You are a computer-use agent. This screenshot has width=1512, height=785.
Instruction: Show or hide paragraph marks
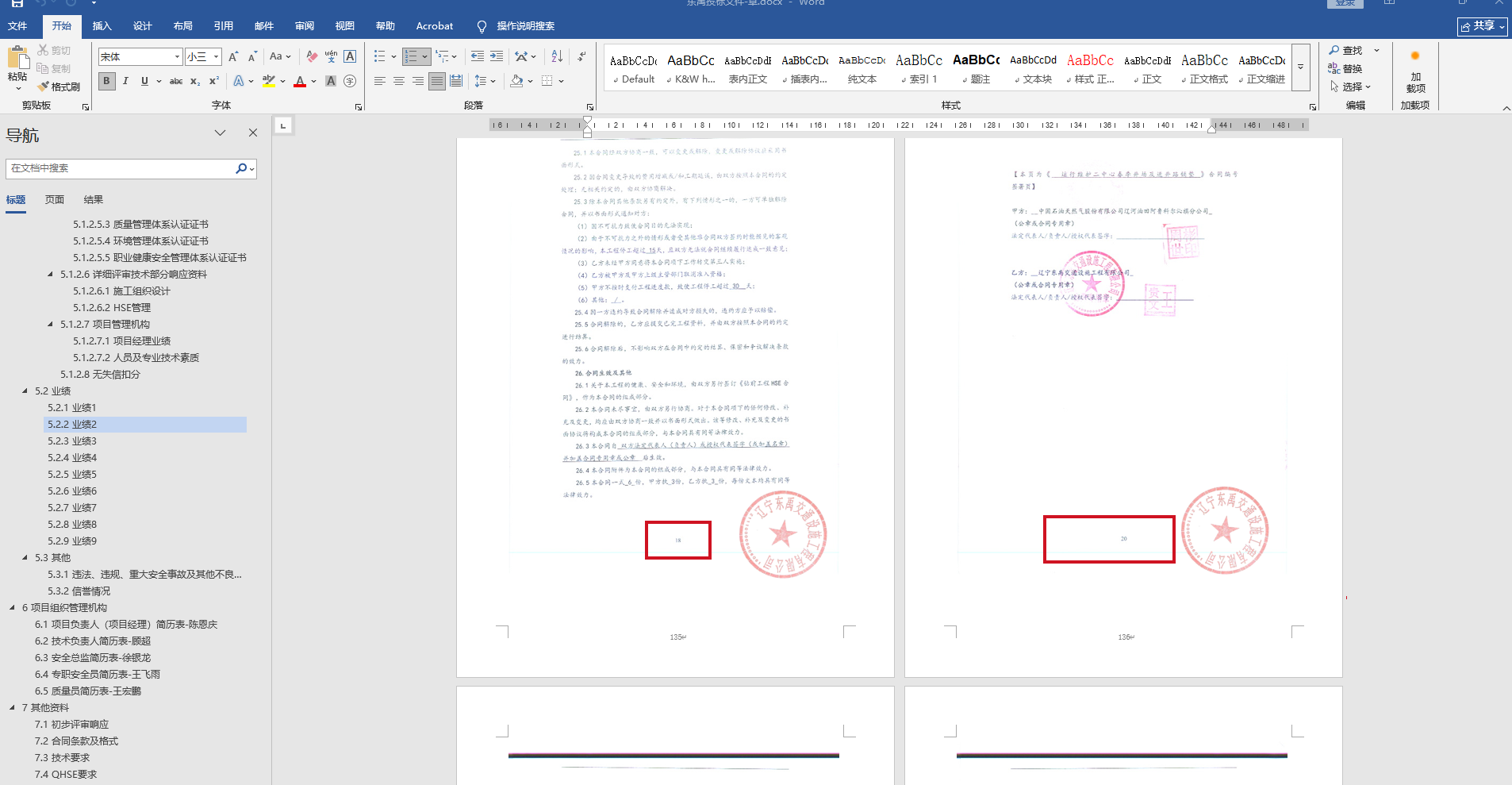point(581,56)
